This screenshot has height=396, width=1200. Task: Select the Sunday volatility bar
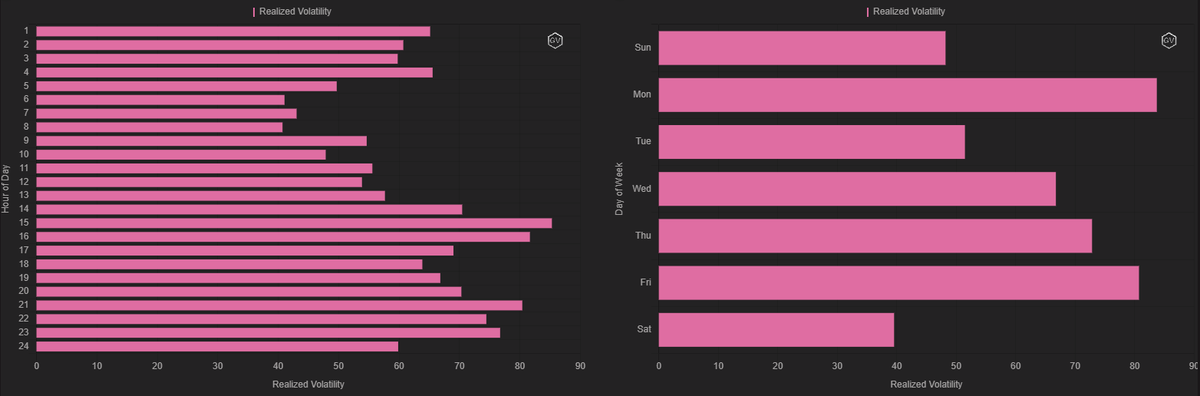click(x=801, y=47)
